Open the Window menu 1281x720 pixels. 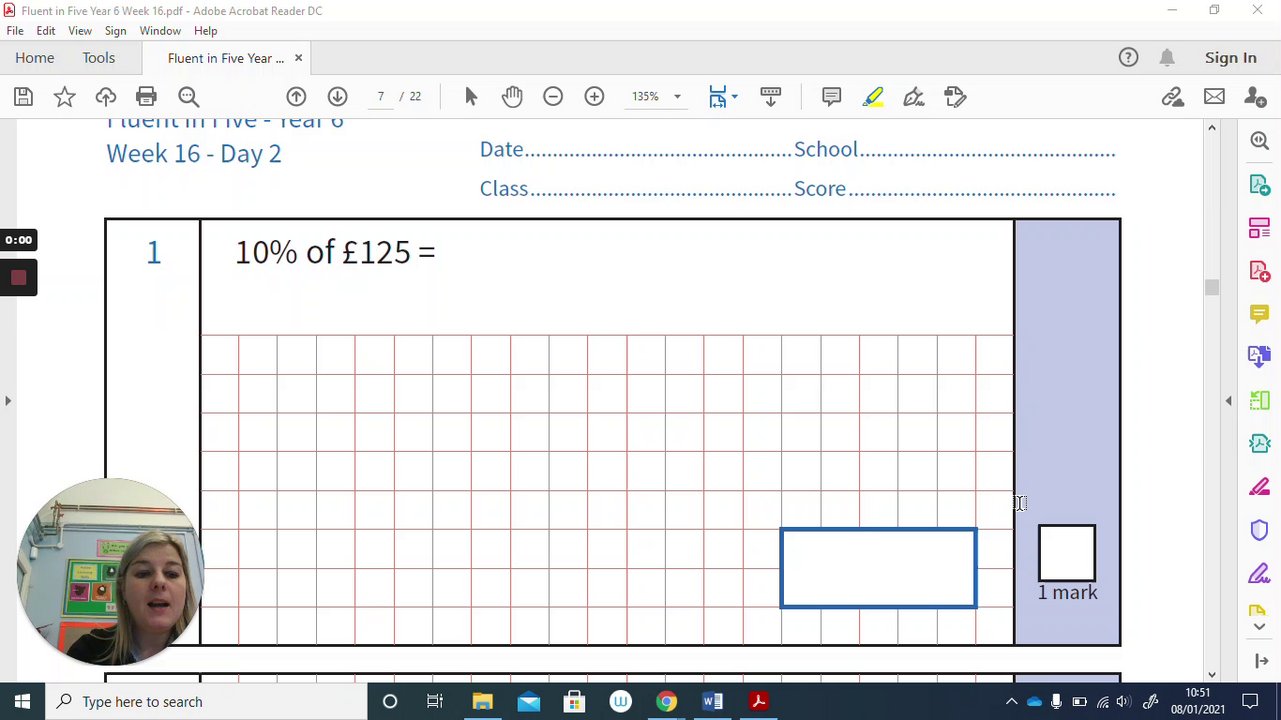point(160,31)
